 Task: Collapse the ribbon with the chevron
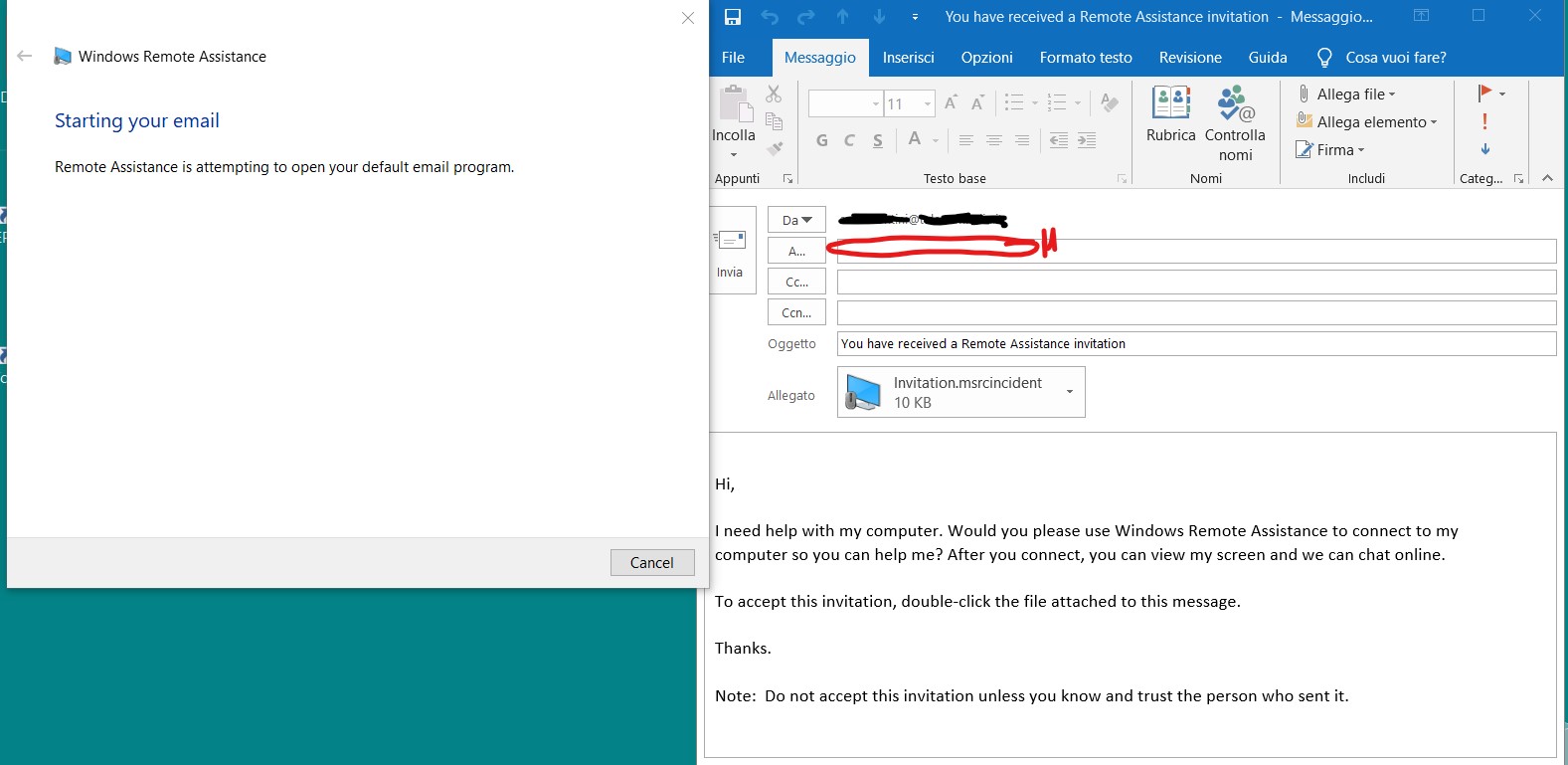click(1547, 178)
